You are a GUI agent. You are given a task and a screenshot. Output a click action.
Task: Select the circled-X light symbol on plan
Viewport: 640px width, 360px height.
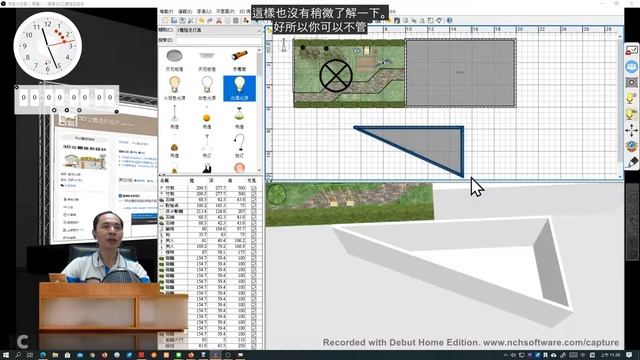336,76
